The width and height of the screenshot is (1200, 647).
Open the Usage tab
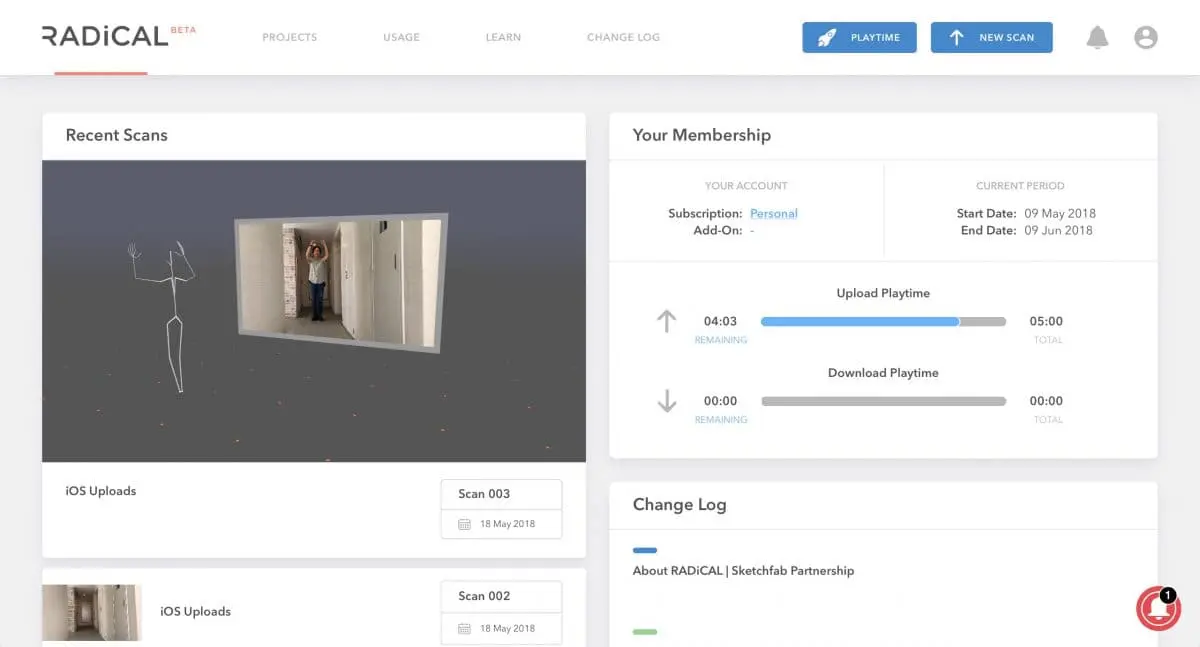(x=401, y=38)
